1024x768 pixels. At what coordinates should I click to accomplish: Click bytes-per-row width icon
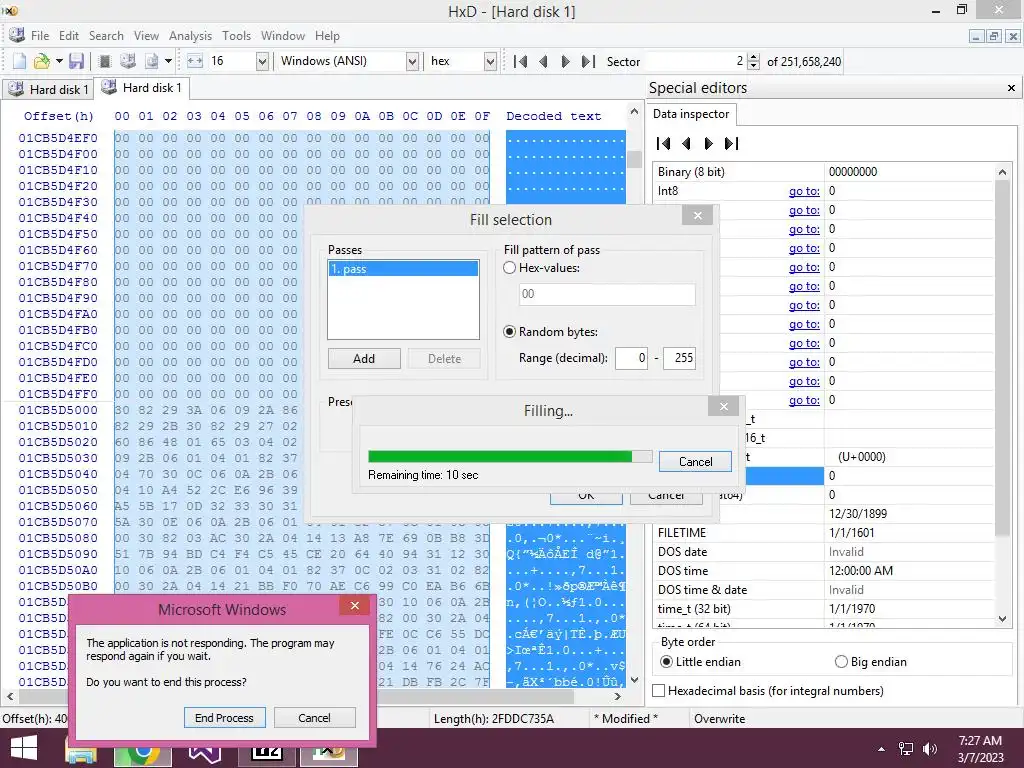point(195,61)
